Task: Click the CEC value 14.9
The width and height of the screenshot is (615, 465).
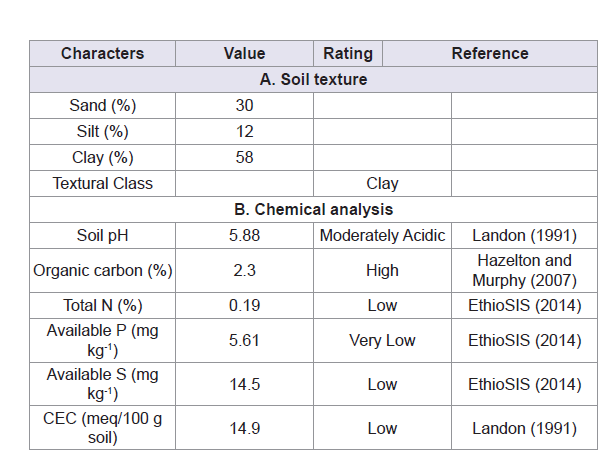Action: [x=244, y=428]
